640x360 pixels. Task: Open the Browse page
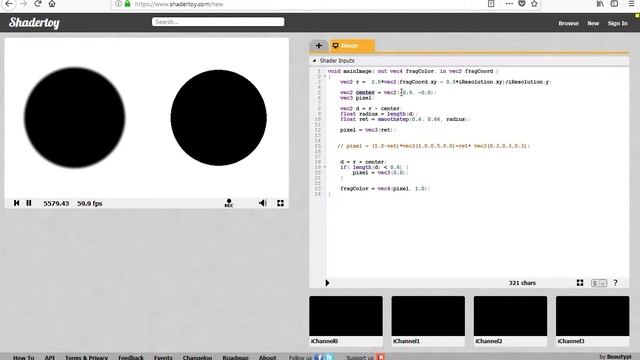tap(569, 23)
